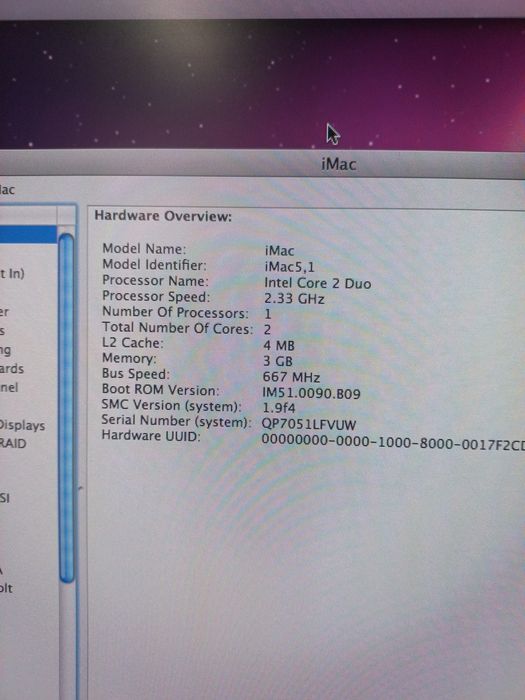Screen dimensions: 525x700
Task: Select sidebar item ending in RAID
Action: tap(13, 443)
